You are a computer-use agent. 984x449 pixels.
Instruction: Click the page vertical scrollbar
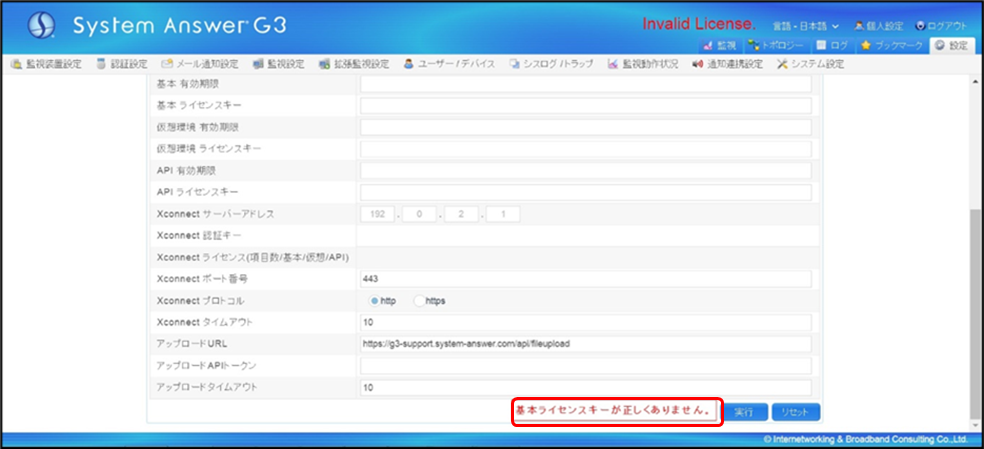[x=976, y=310]
